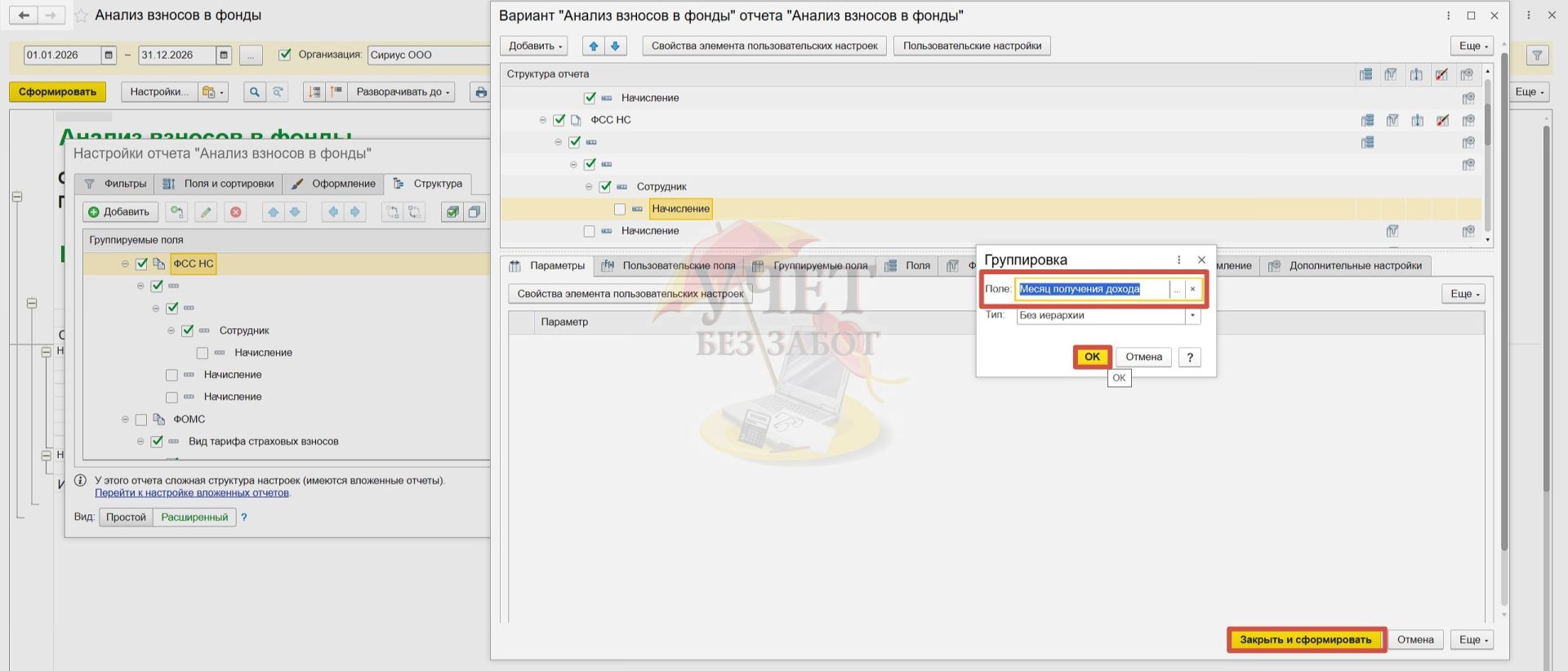Open top Еще menu in variant window
Viewport: 1568px width, 671px height.
(1472, 46)
